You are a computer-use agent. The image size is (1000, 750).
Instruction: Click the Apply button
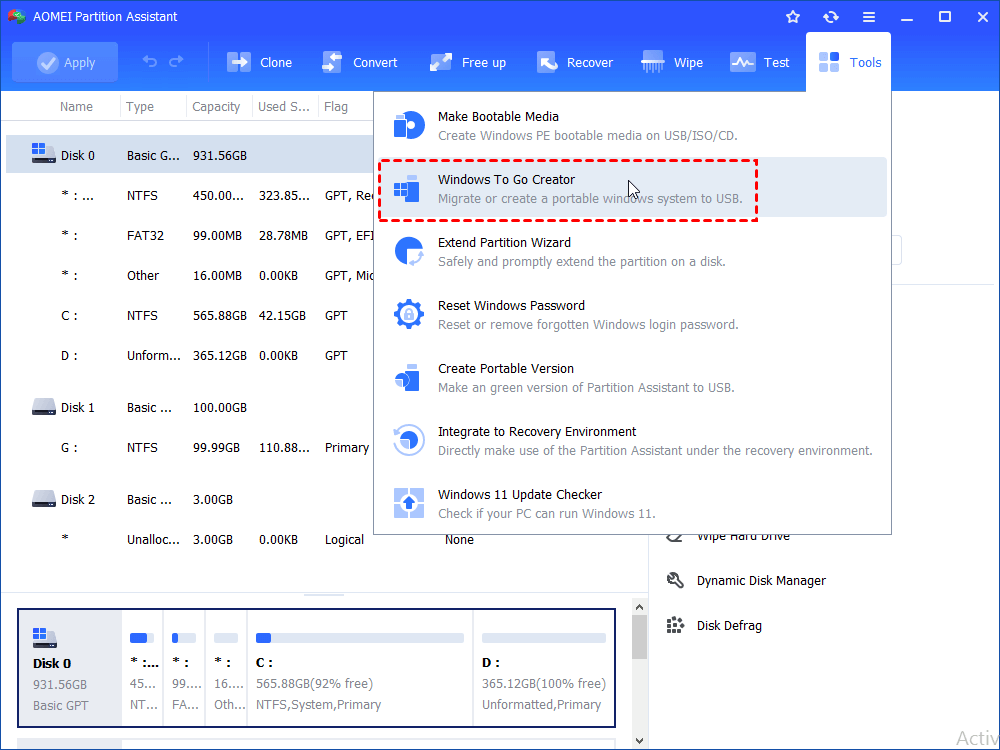[65, 62]
